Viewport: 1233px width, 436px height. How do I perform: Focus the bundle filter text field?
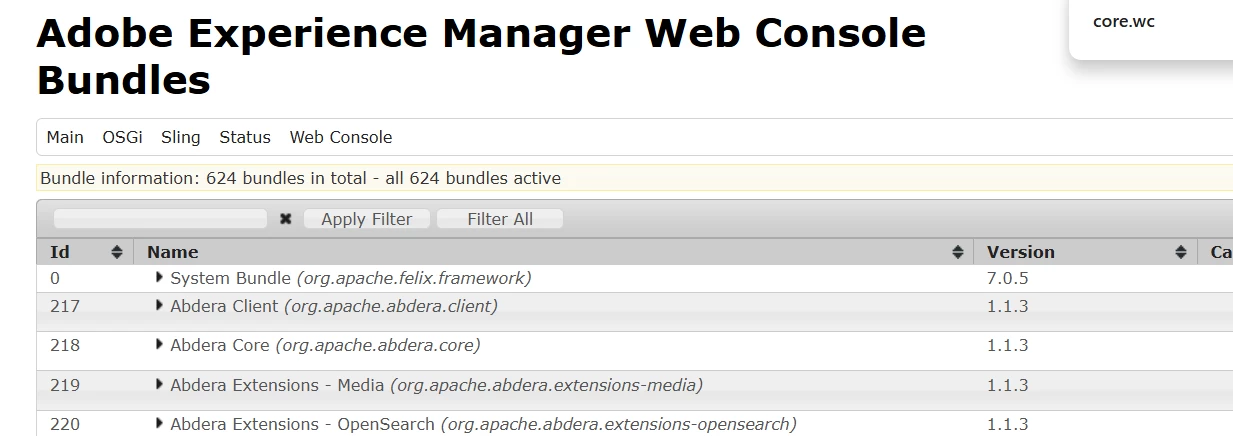[160, 219]
